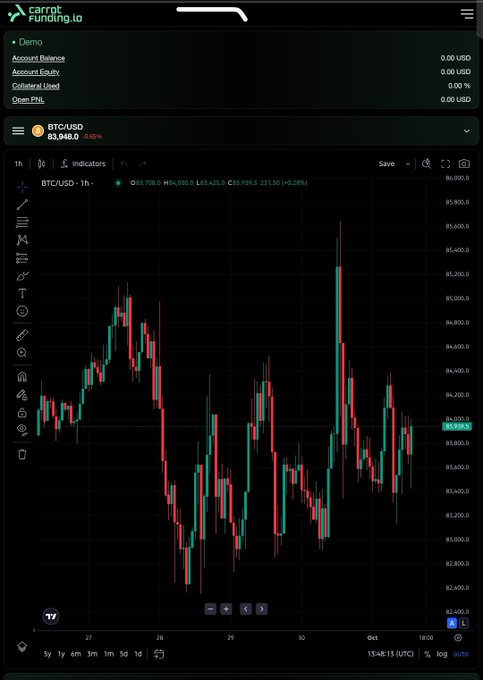Select the text annotation tool

point(22,294)
